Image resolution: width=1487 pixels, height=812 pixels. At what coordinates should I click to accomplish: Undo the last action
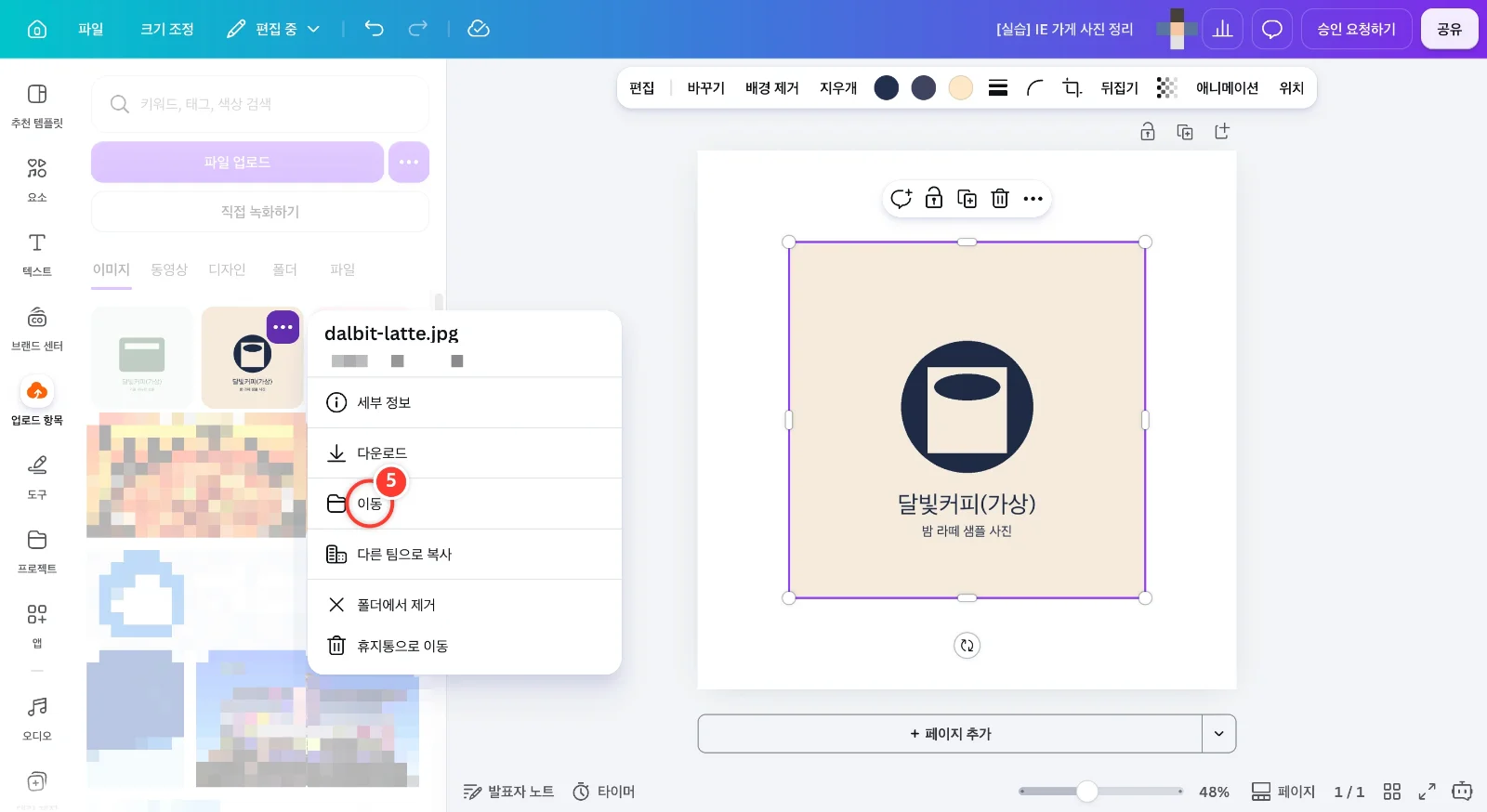pos(374,29)
